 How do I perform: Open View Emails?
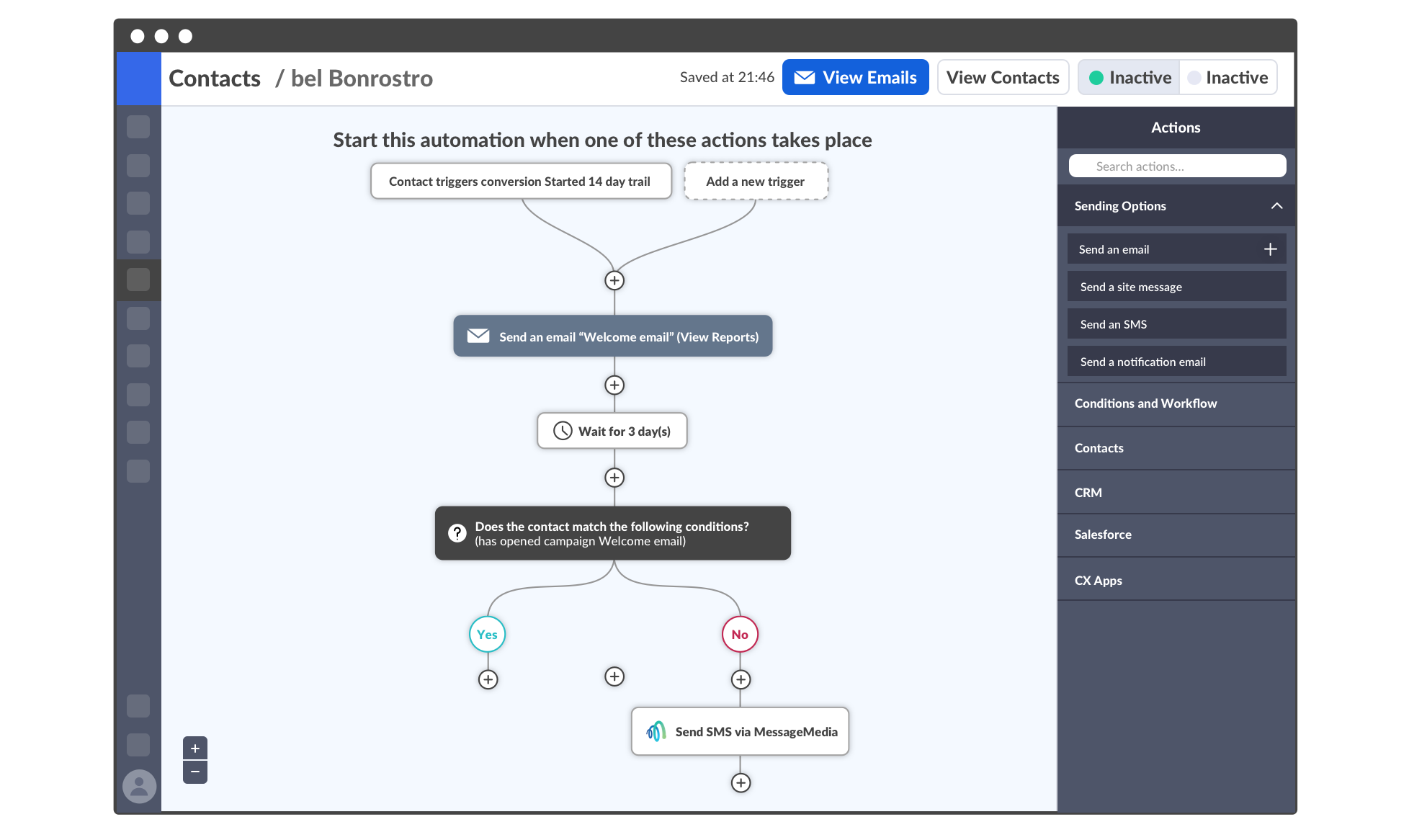[855, 78]
